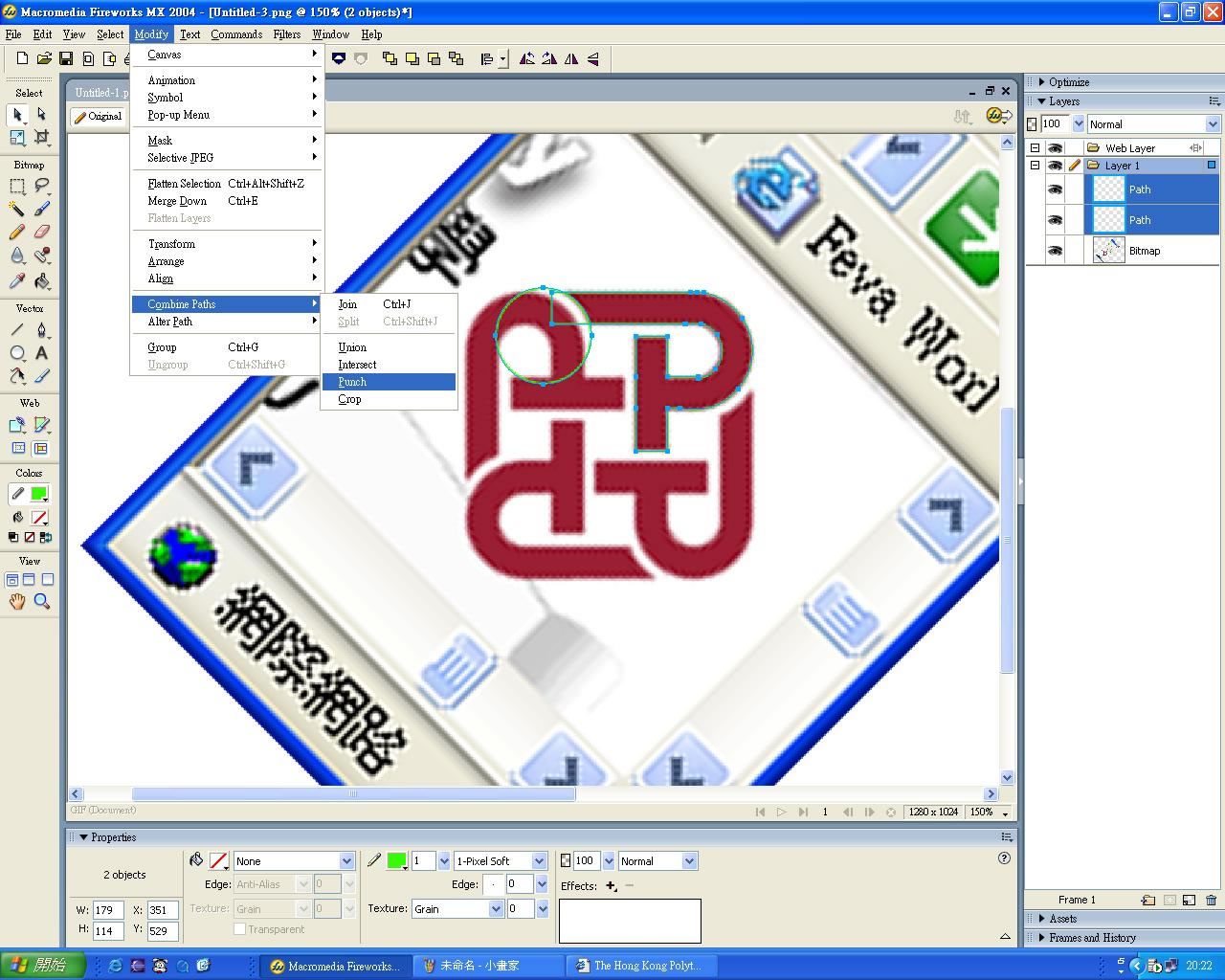Toggle visibility of Layer 1
Image resolution: width=1225 pixels, height=980 pixels.
[1055, 166]
